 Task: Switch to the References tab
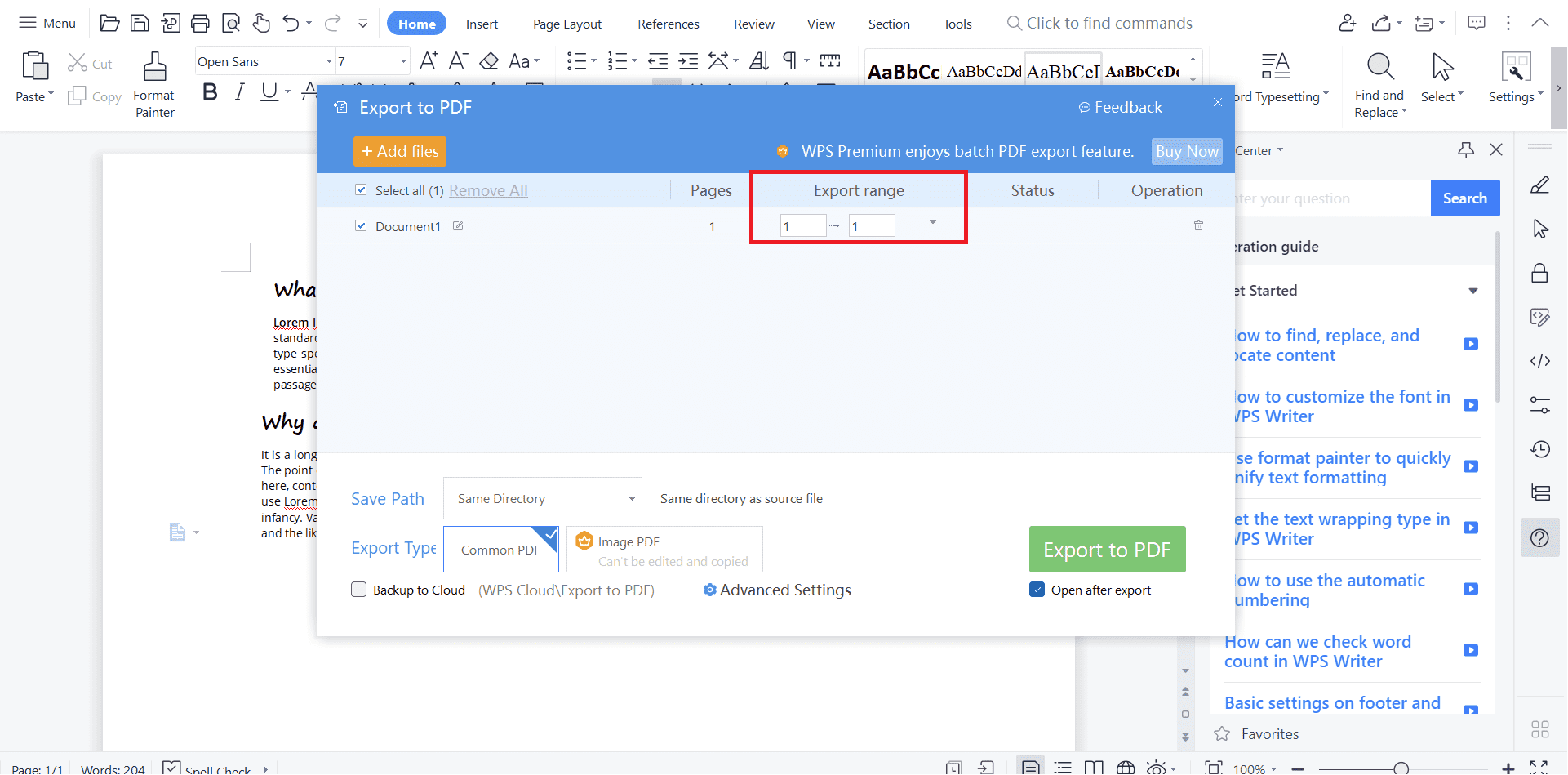click(669, 24)
